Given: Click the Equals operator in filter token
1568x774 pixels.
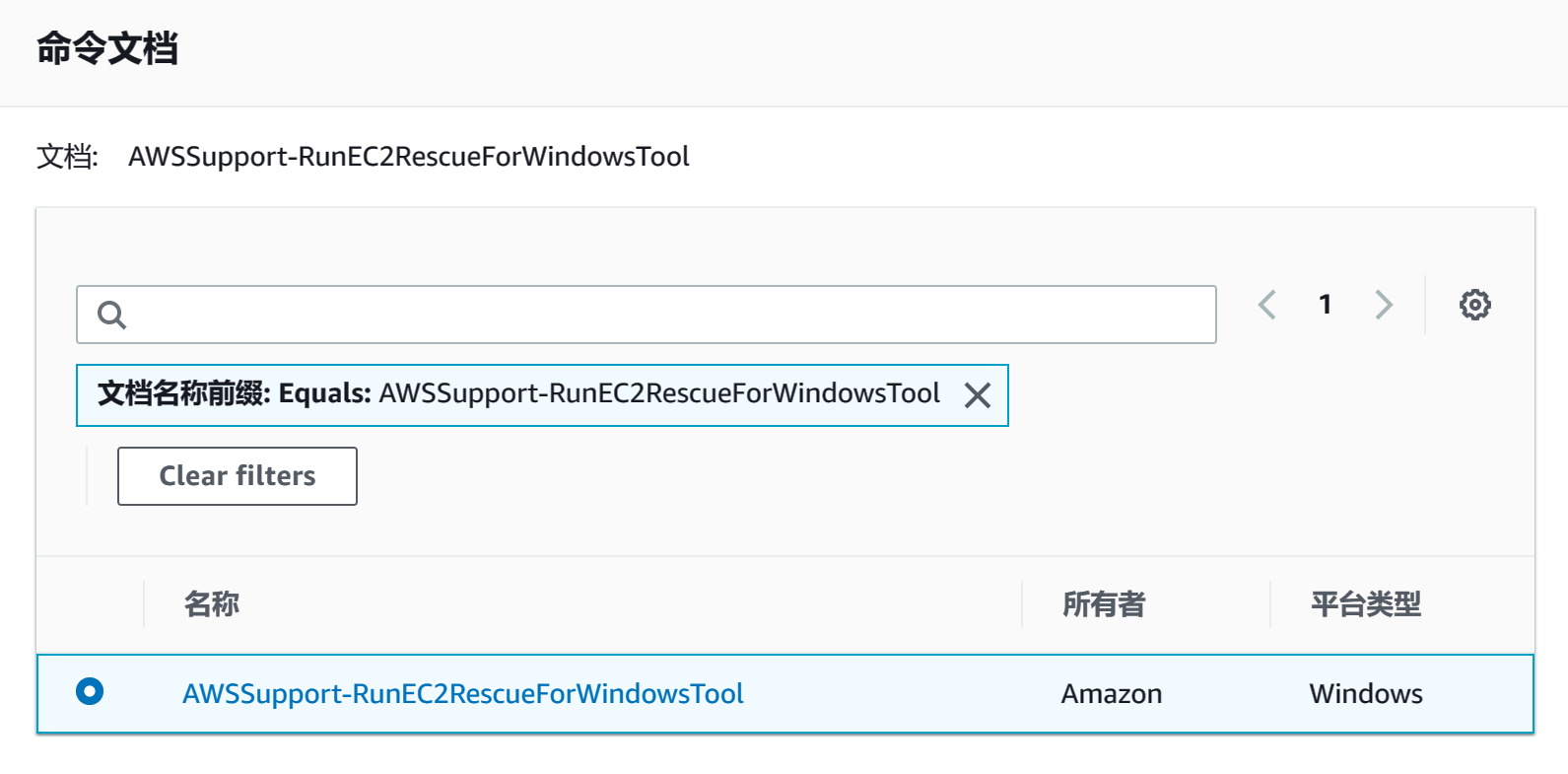Looking at the screenshot, I should coord(325,393).
